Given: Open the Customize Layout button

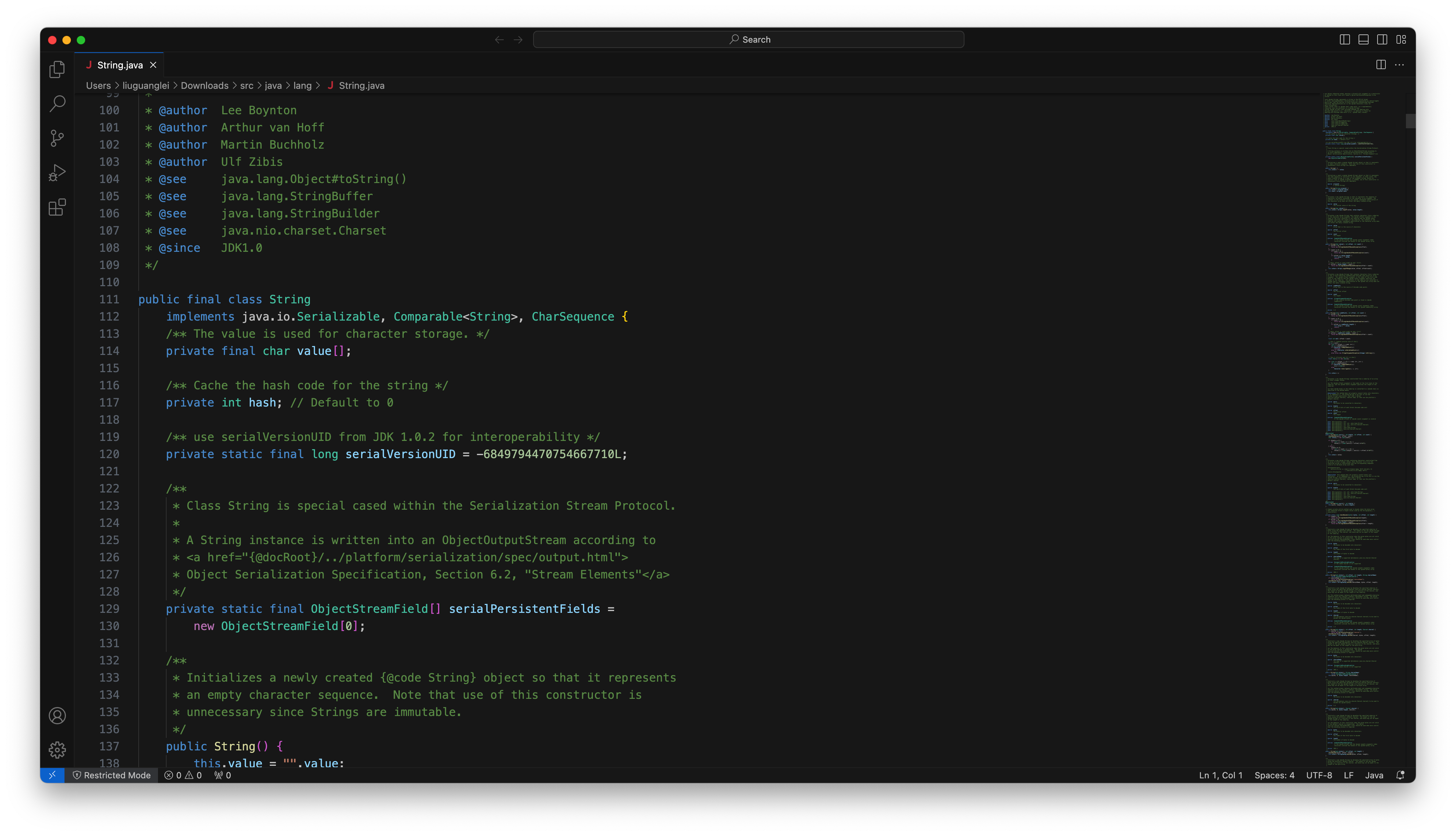Looking at the screenshot, I should tap(1402, 40).
